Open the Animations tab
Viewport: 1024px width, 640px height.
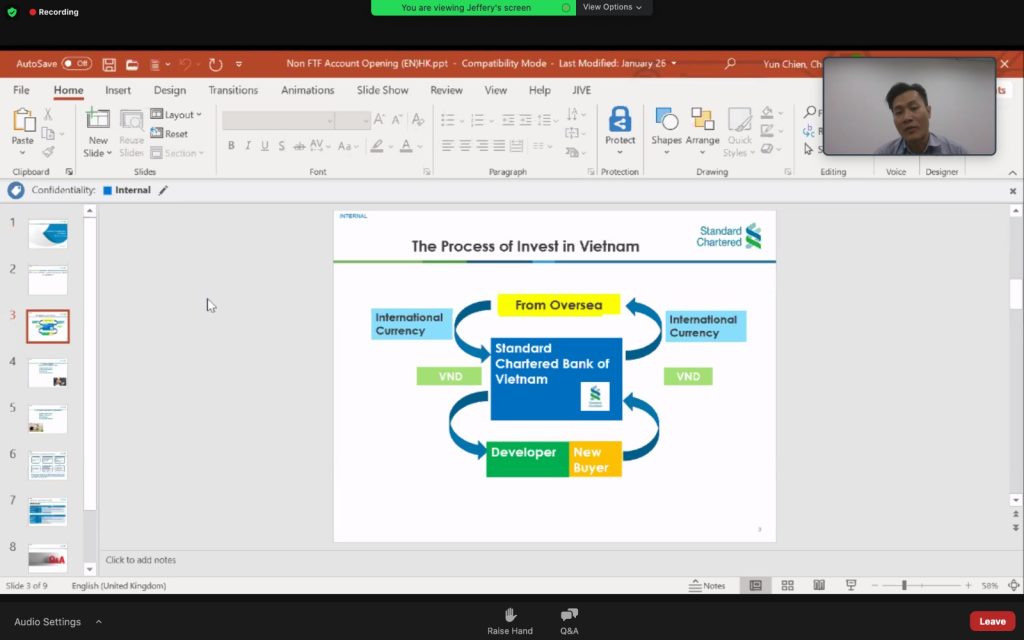tap(308, 90)
